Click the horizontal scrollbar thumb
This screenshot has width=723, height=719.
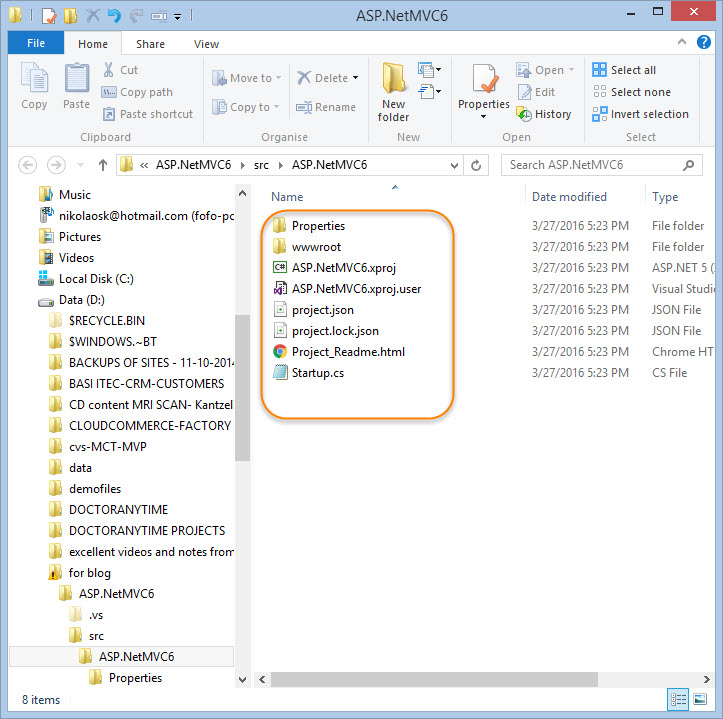(x=433, y=679)
